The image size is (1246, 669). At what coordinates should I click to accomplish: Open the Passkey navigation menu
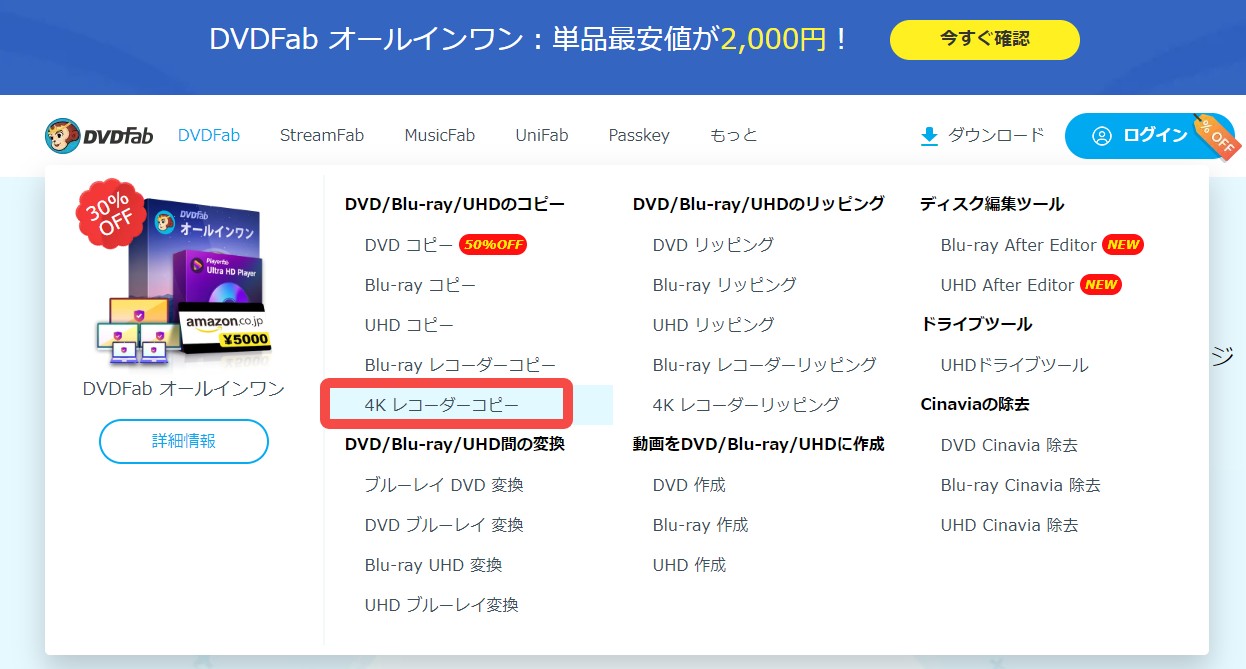(639, 135)
